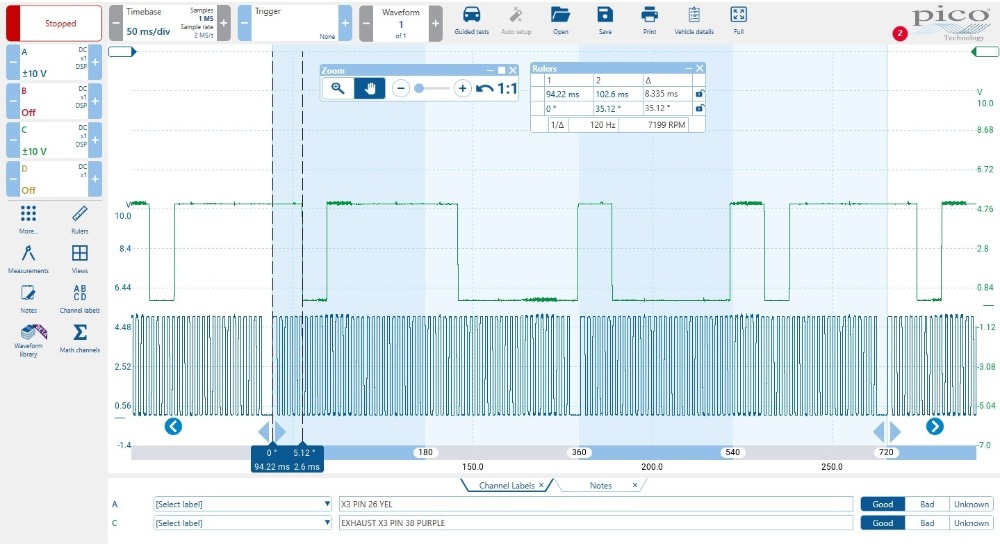The width and height of the screenshot is (1000, 544).
Task: Open the Measurements tool
Action: click(x=28, y=258)
